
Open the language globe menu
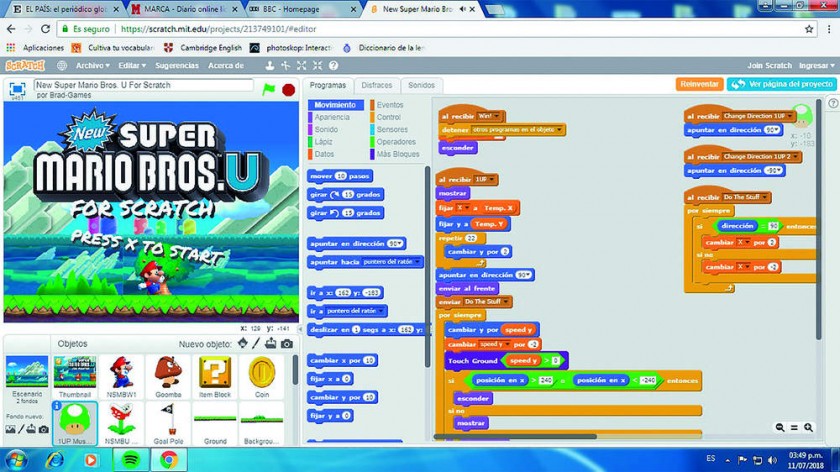(62, 65)
